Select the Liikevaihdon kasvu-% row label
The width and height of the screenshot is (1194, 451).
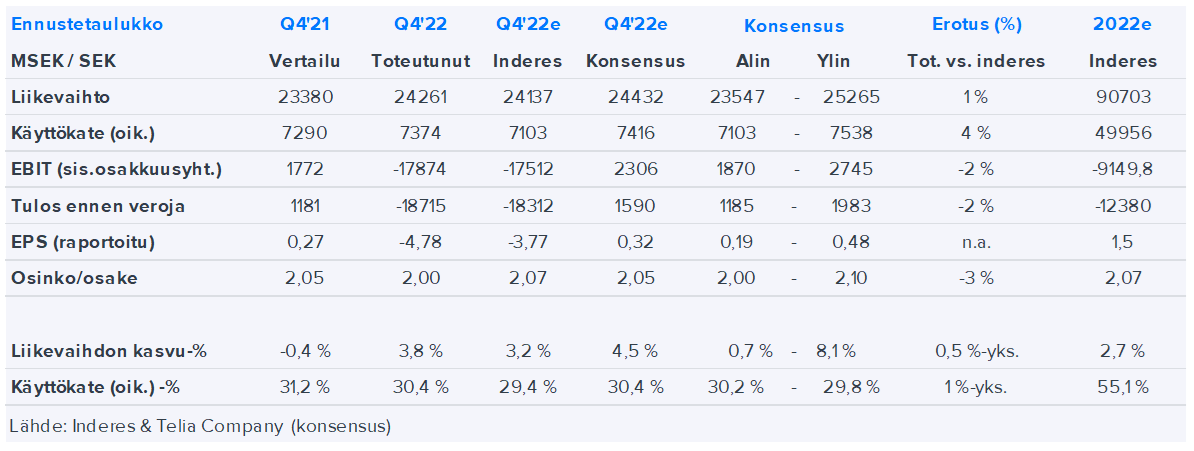(x=109, y=351)
